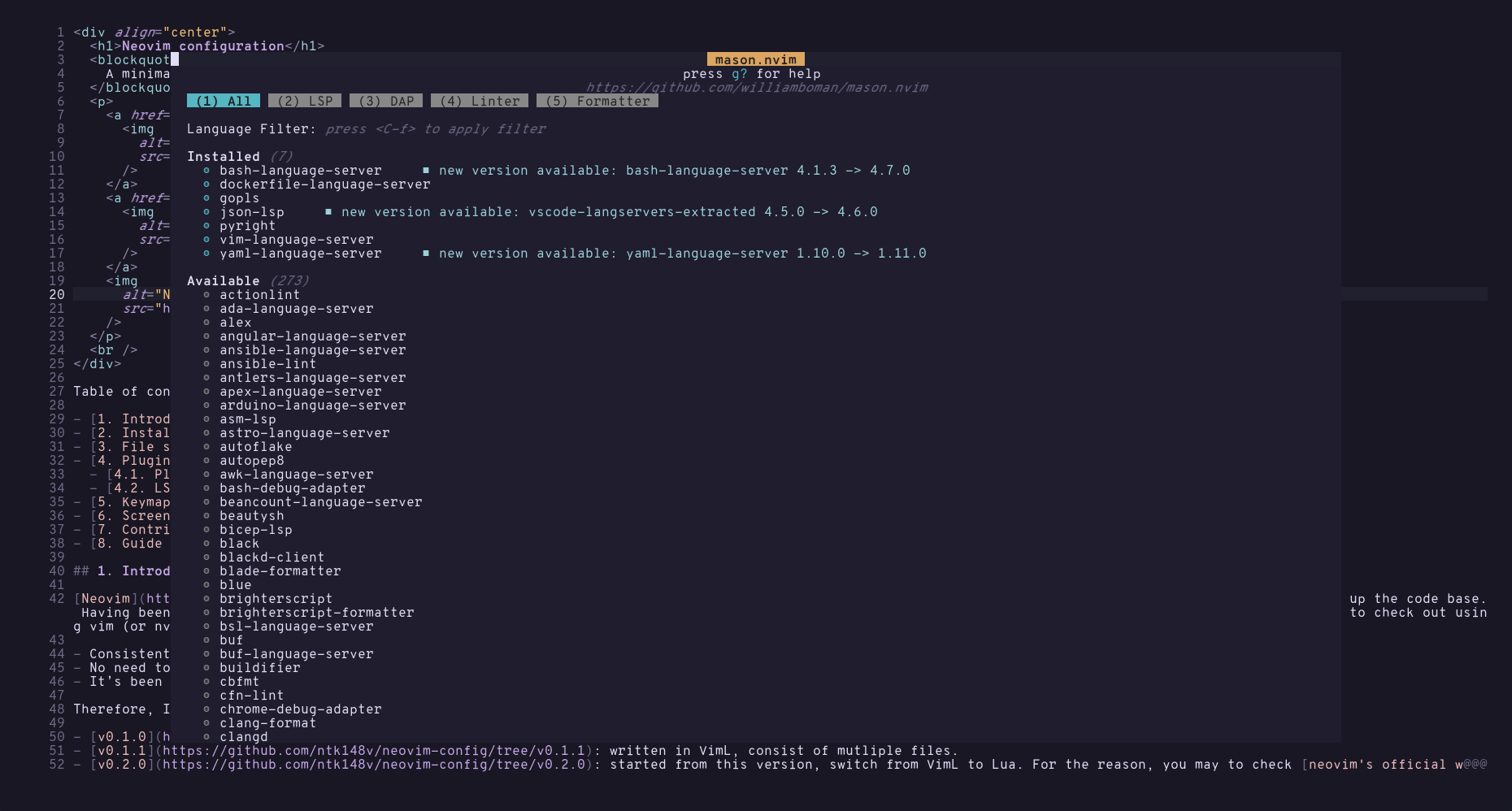This screenshot has width=1512, height=811.
Task: Select astro-language-server package
Action: click(x=305, y=432)
